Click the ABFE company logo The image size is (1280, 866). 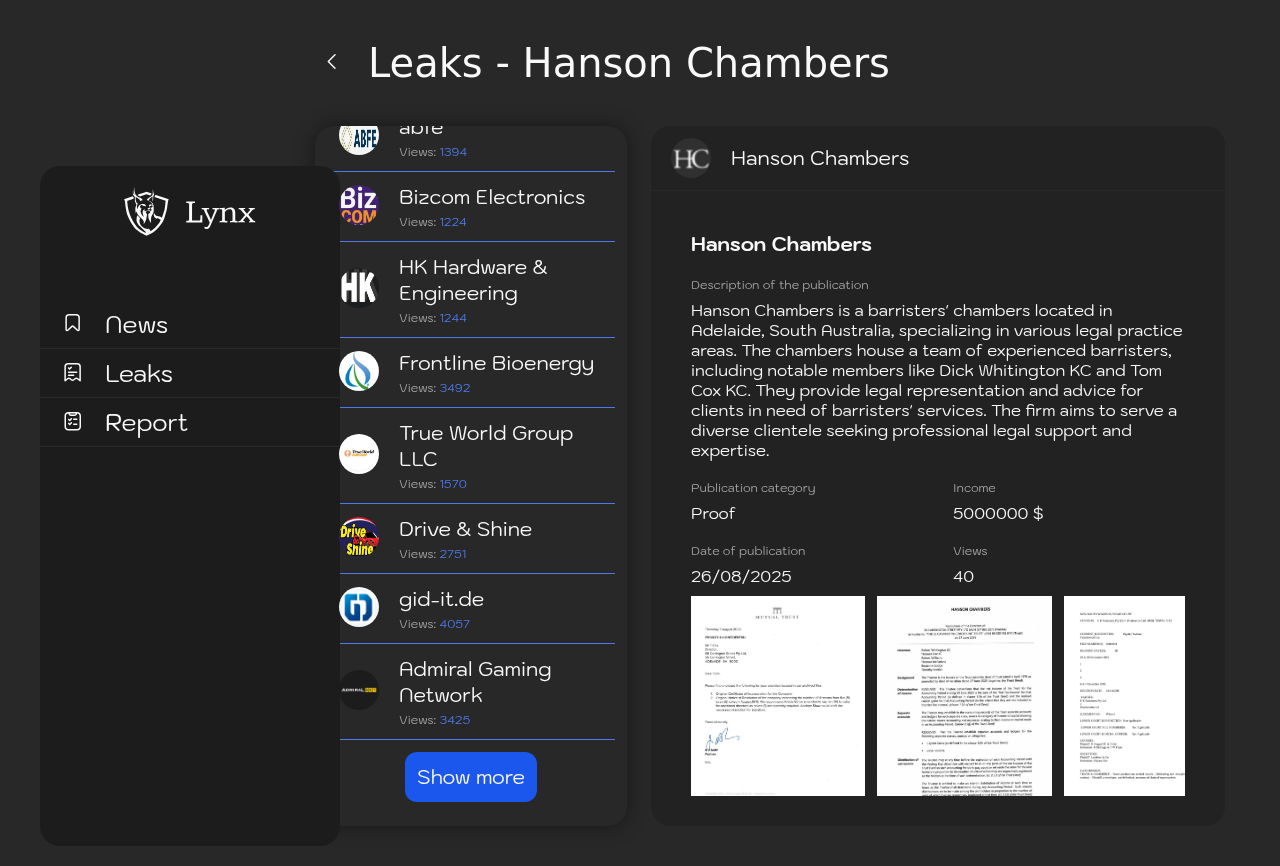(359, 138)
